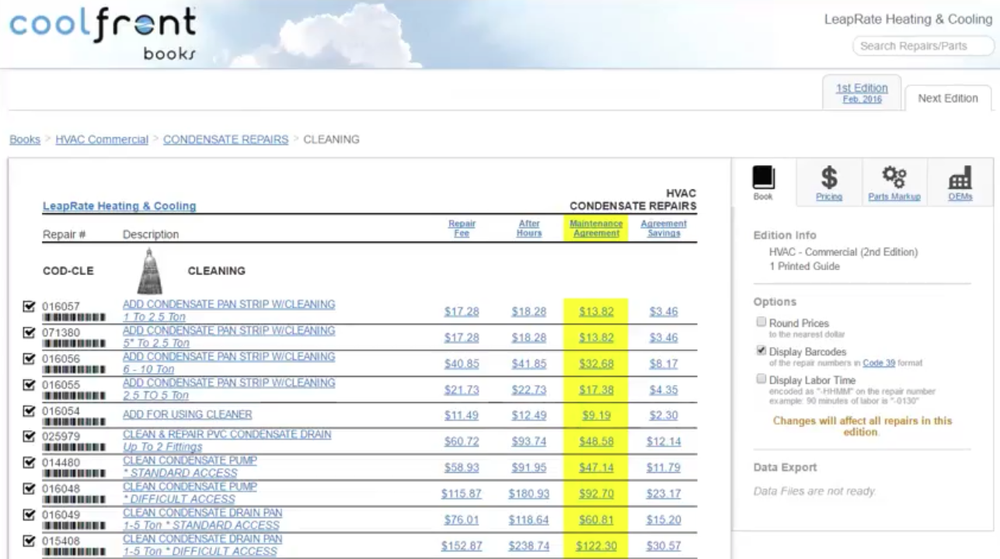Screen dimensions: 1000x559
Task: Select the Next Edition tab
Action: (x=947, y=99)
